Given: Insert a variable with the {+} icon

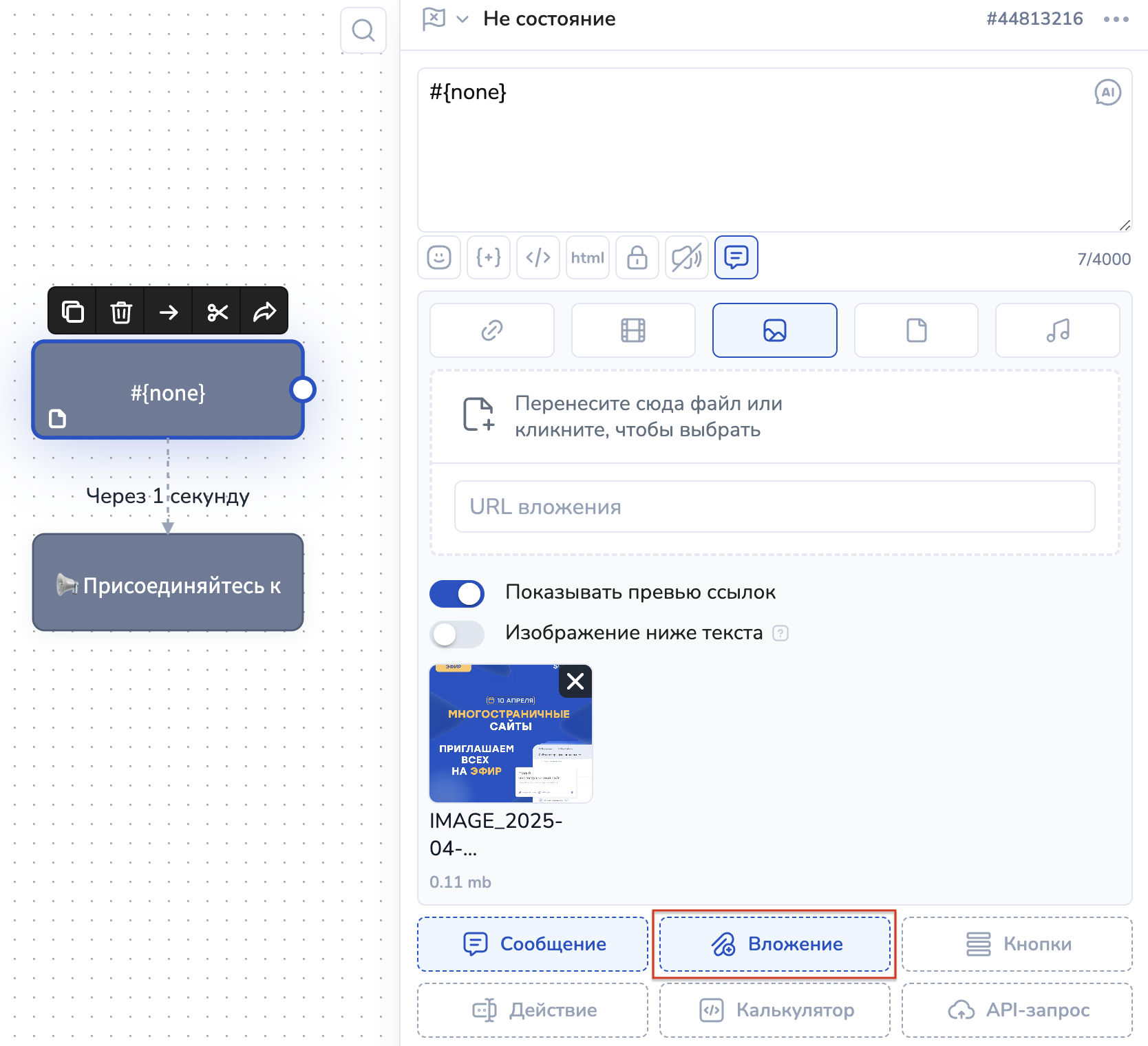Looking at the screenshot, I should point(489,257).
